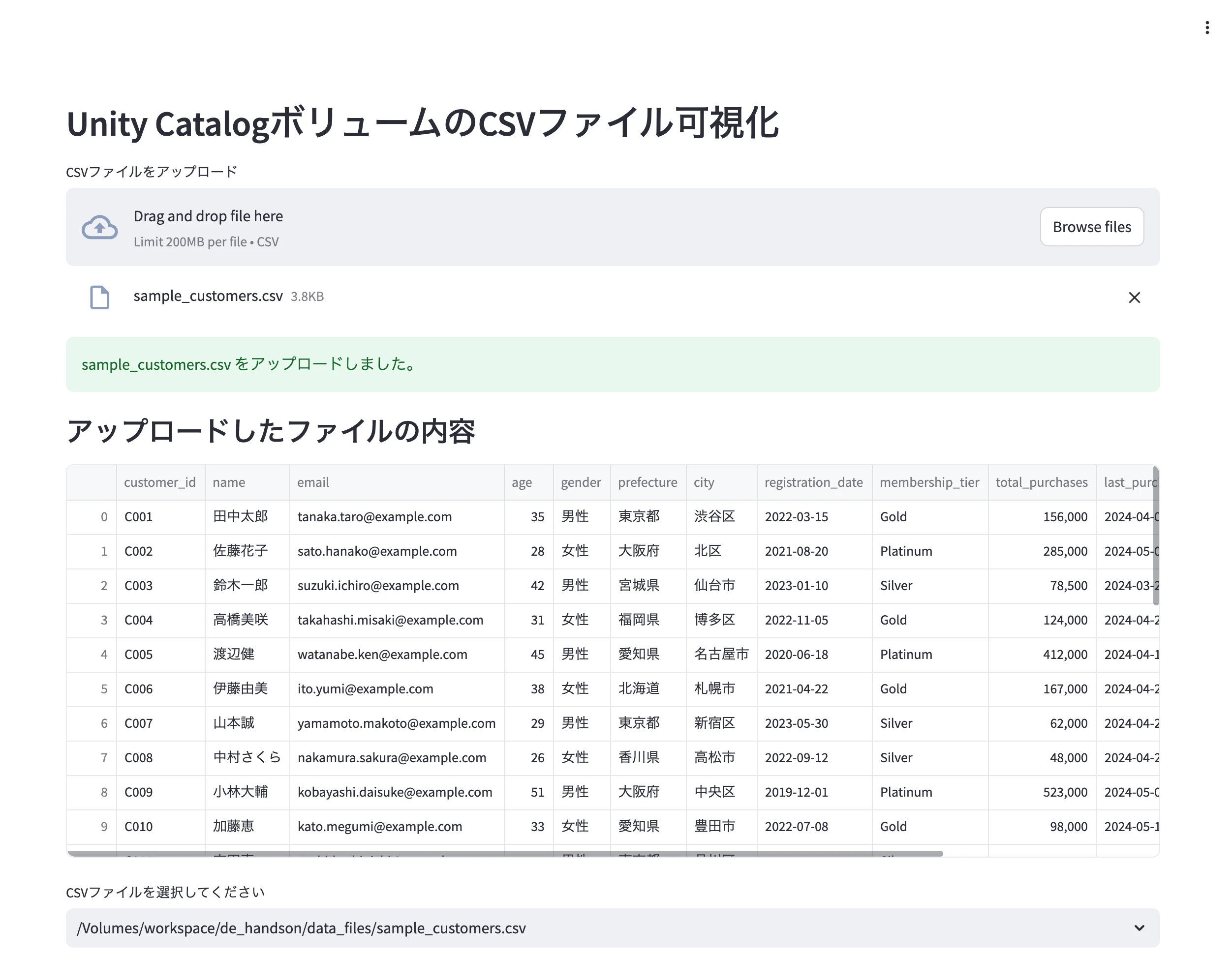
Task: Click the file icon beside sample_customers.csv
Action: (x=100, y=297)
